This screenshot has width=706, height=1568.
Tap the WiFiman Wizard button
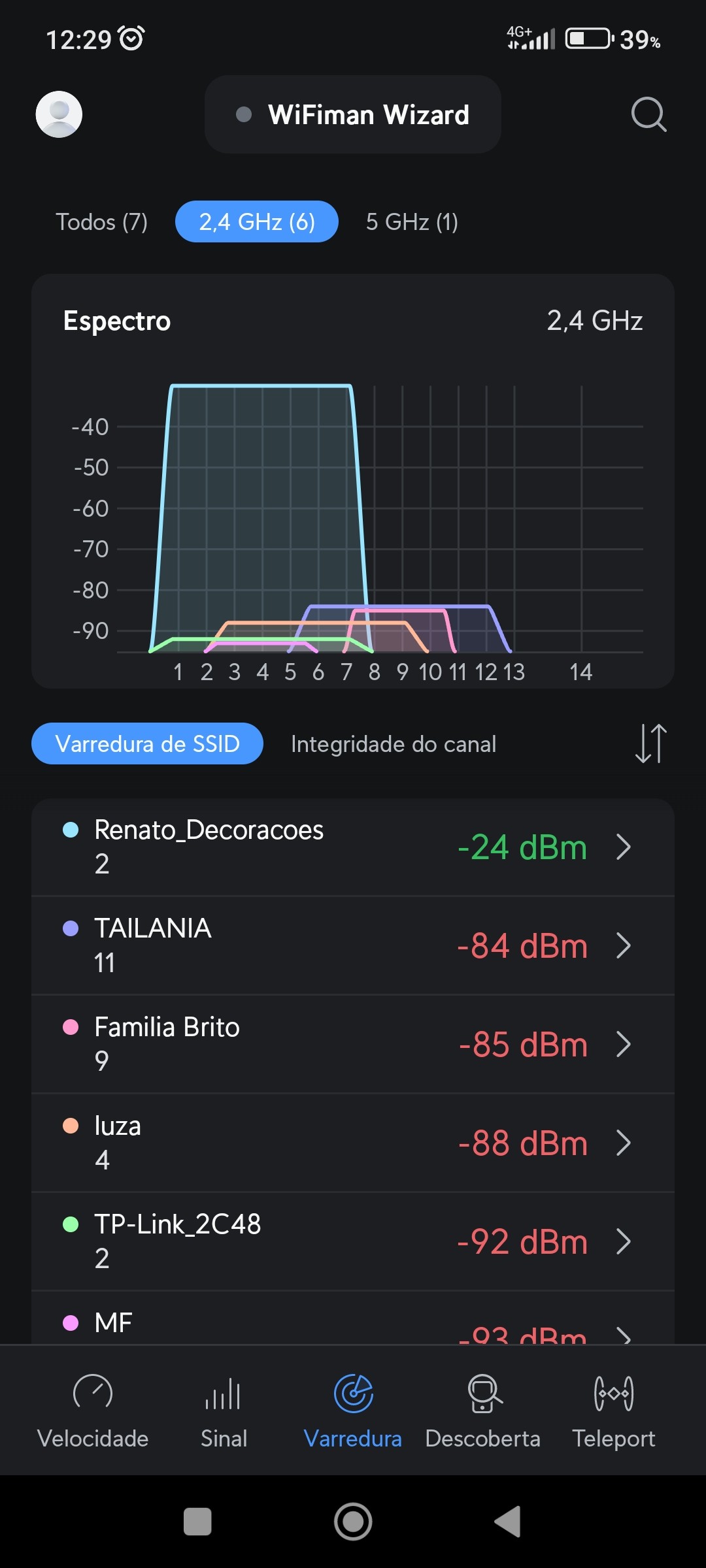click(353, 115)
